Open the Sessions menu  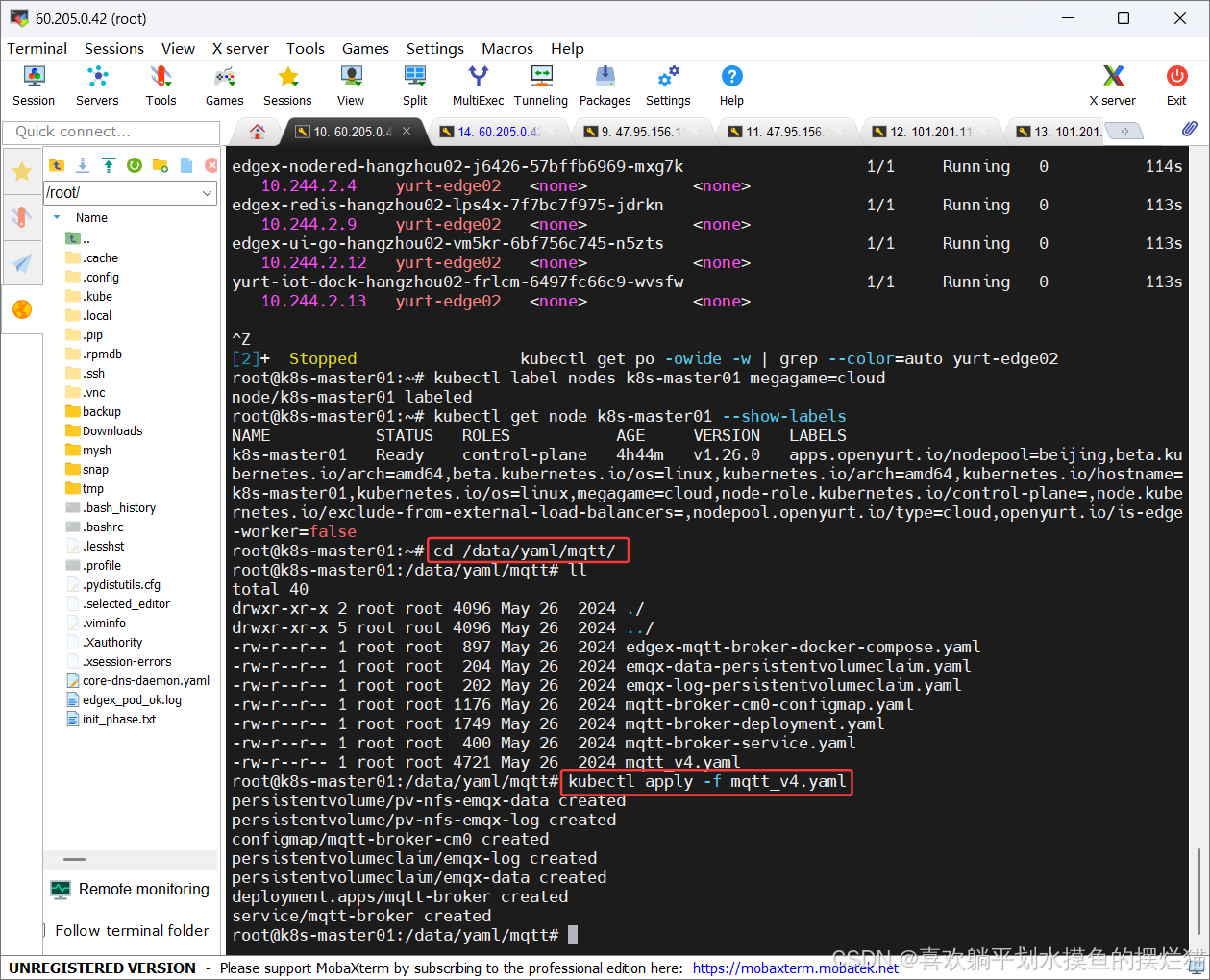click(x=114, y=48)
